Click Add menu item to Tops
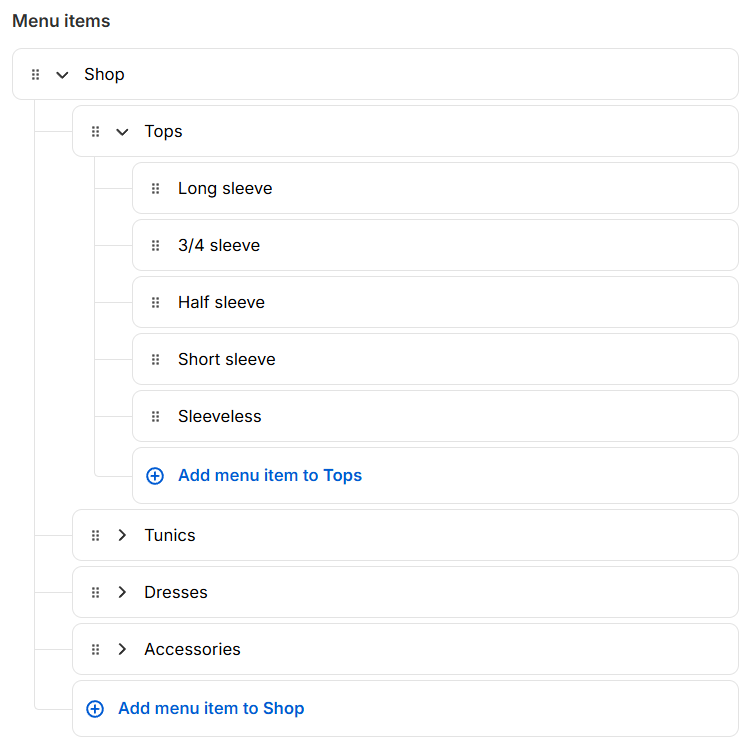753x740 pixels. (x=270, y=476)
